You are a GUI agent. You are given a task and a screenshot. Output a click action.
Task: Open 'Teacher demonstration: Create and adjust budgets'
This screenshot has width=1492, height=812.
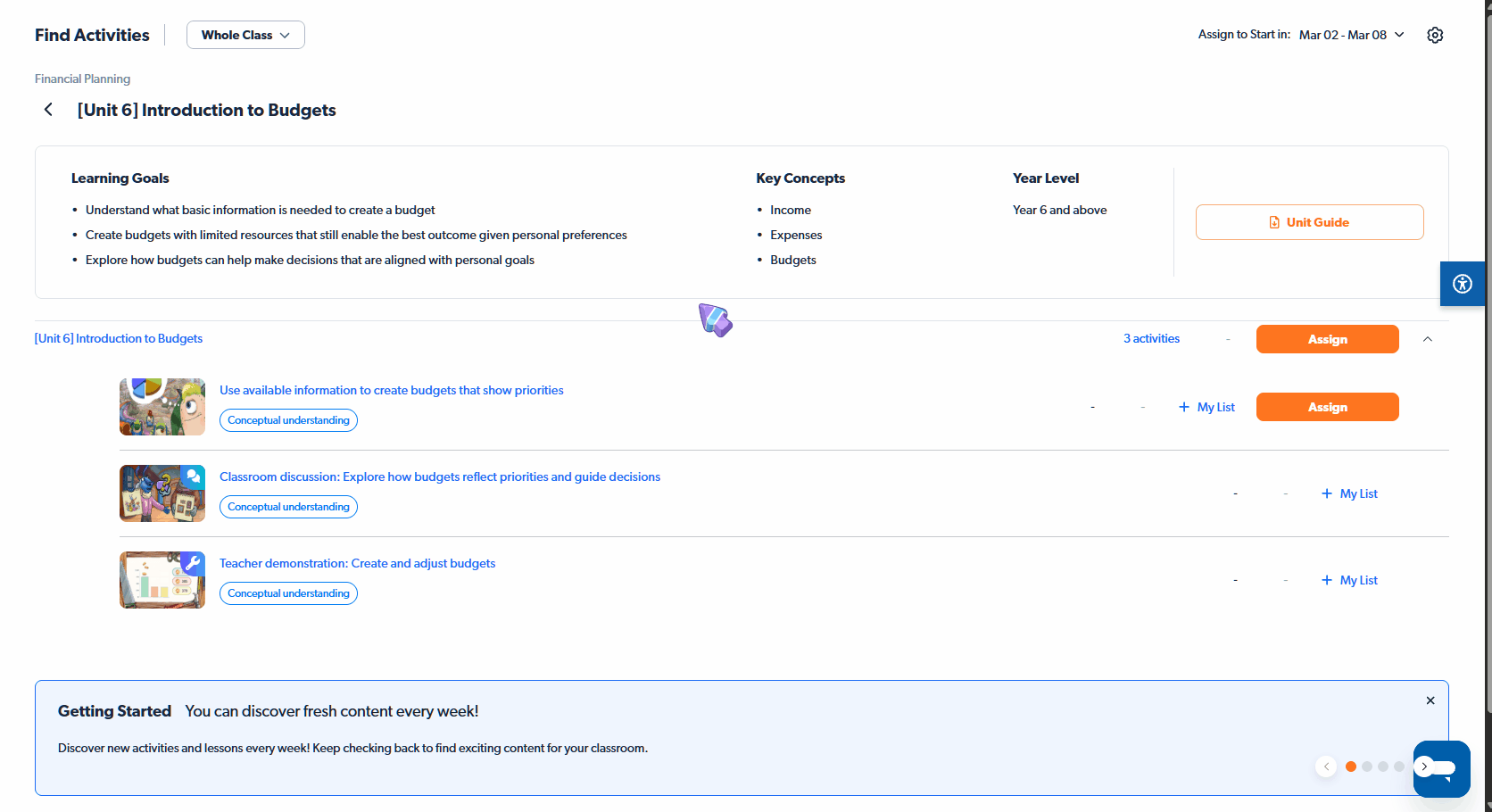point(357,563)
